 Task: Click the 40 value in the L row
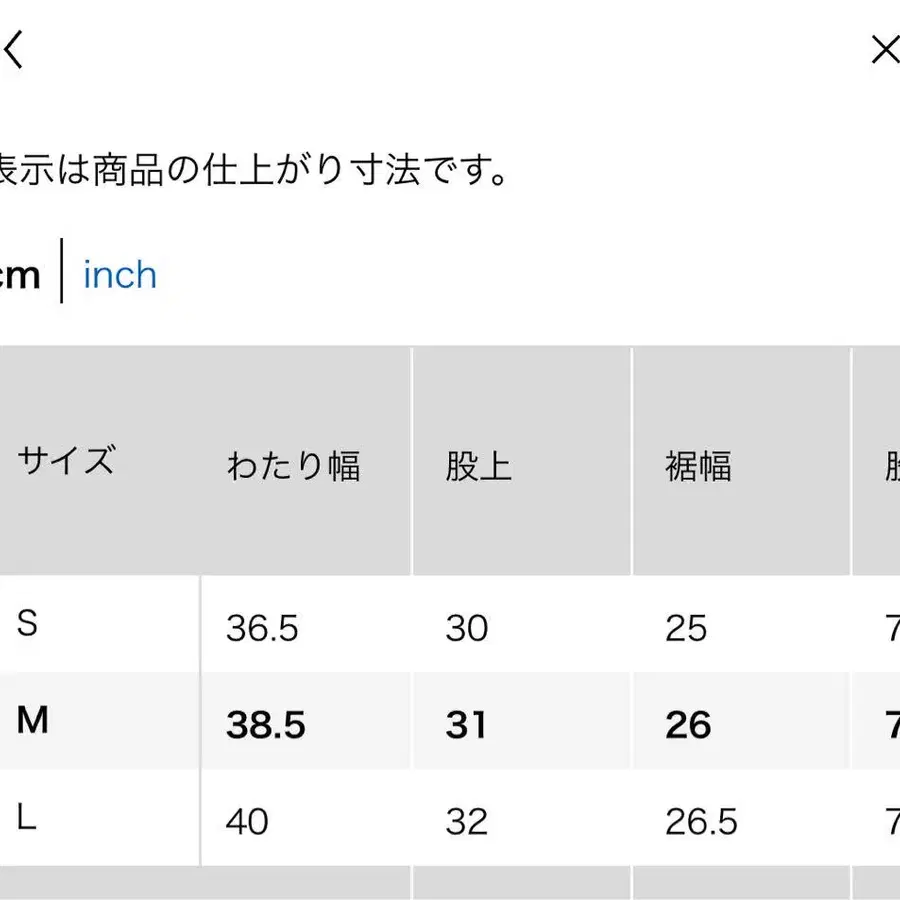[x=247, y=821]
